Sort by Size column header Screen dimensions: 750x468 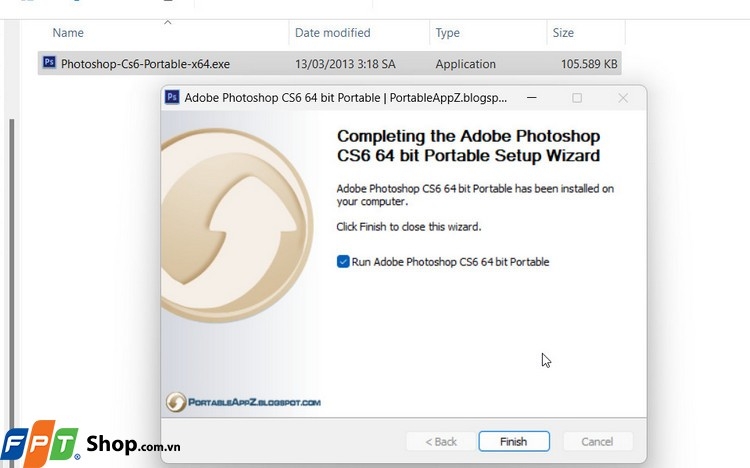pos(563,33)
